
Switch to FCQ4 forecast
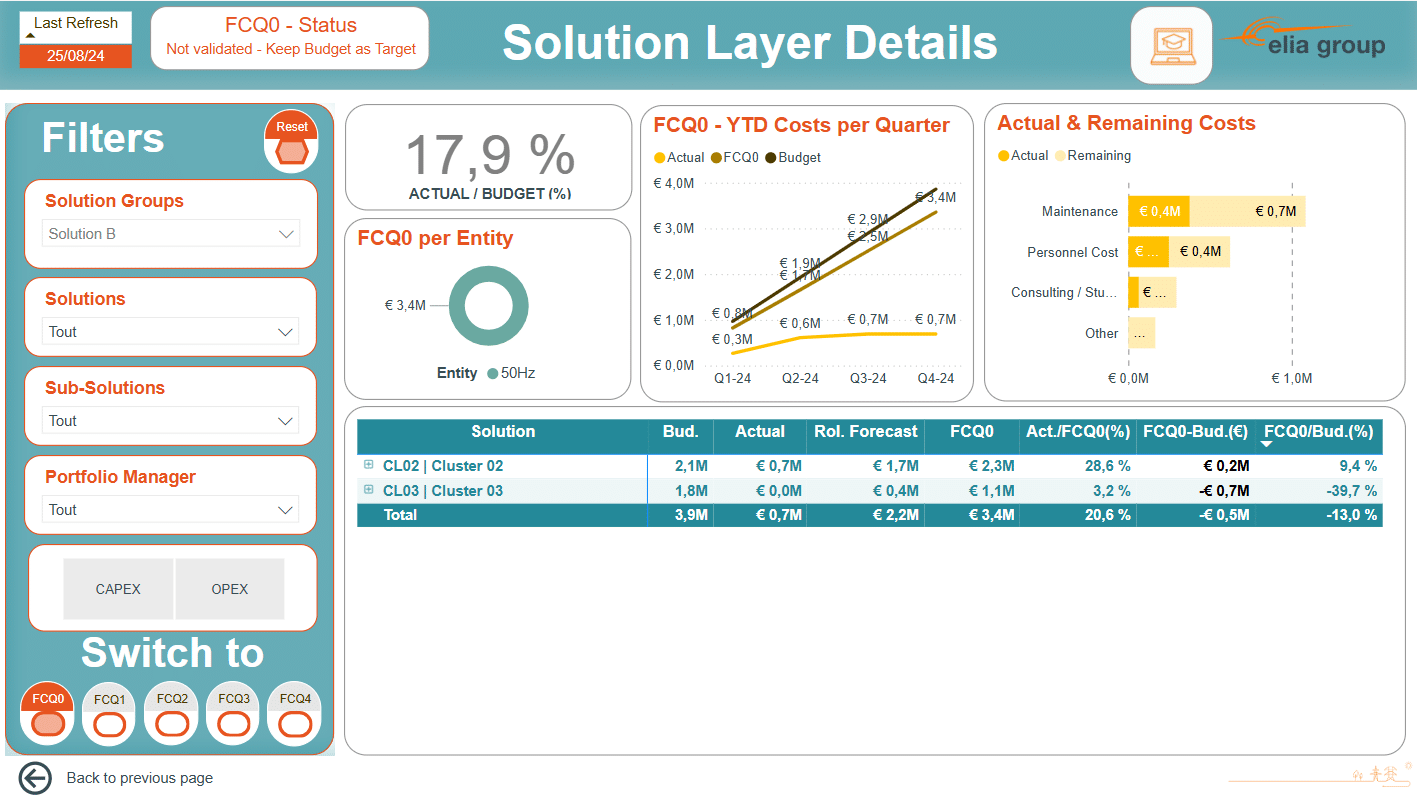tap(294, 714)
